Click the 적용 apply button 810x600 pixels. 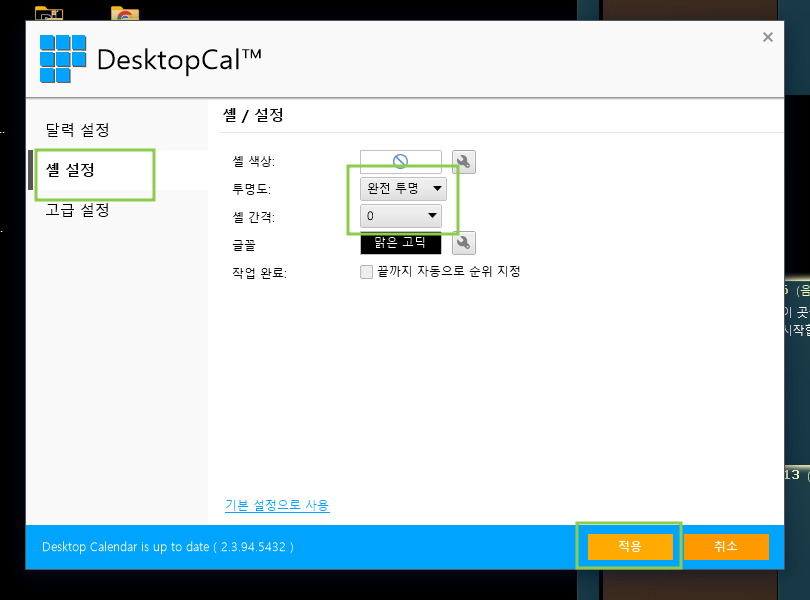coord(630,546)
